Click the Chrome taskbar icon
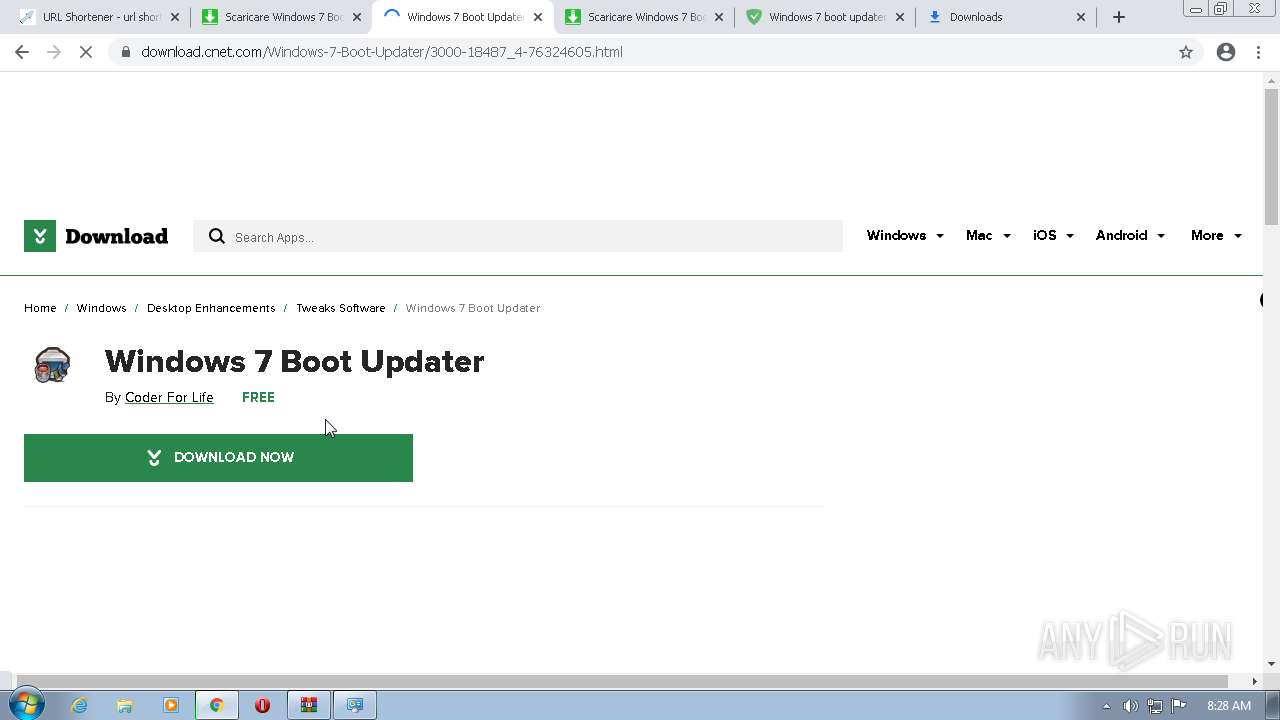The height and width of the screenshot is (720, 1280). [216, 705]
